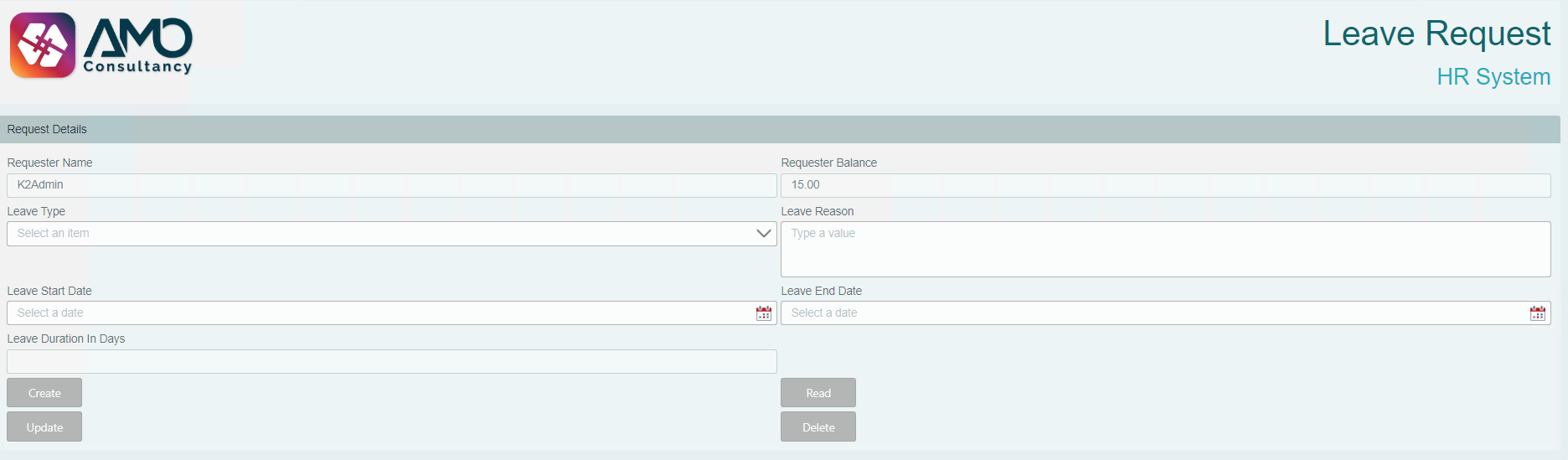
Task: Focus the Leave End Date input
Action: click(1155, 313)
